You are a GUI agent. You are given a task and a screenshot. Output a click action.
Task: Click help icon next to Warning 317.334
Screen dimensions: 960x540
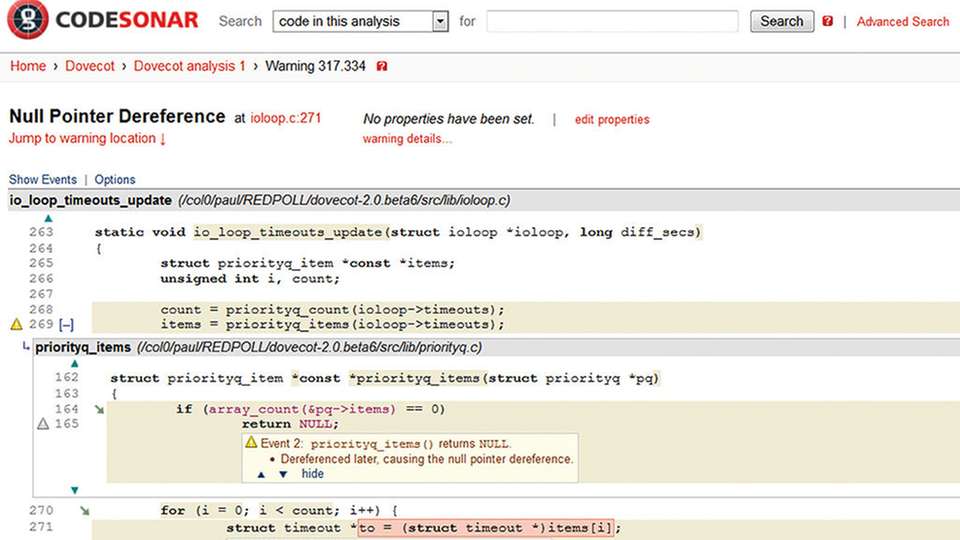[x=381, y=66]
